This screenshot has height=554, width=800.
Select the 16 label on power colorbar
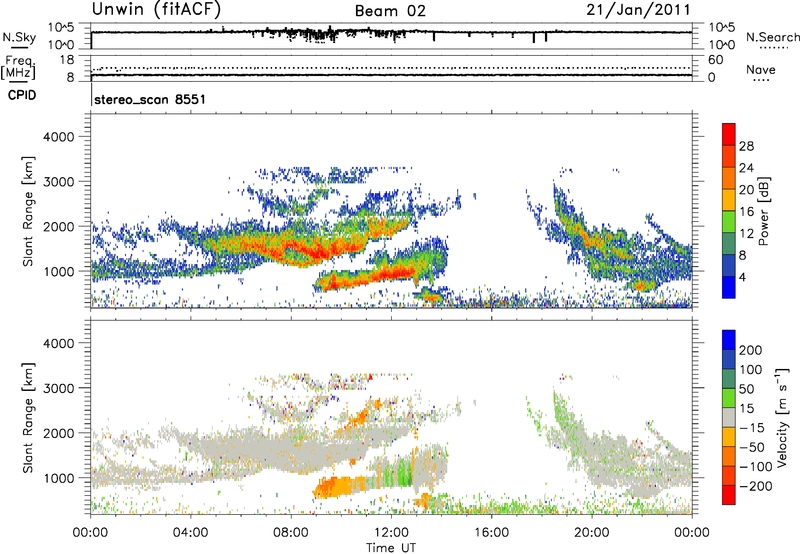click(746, 212)
